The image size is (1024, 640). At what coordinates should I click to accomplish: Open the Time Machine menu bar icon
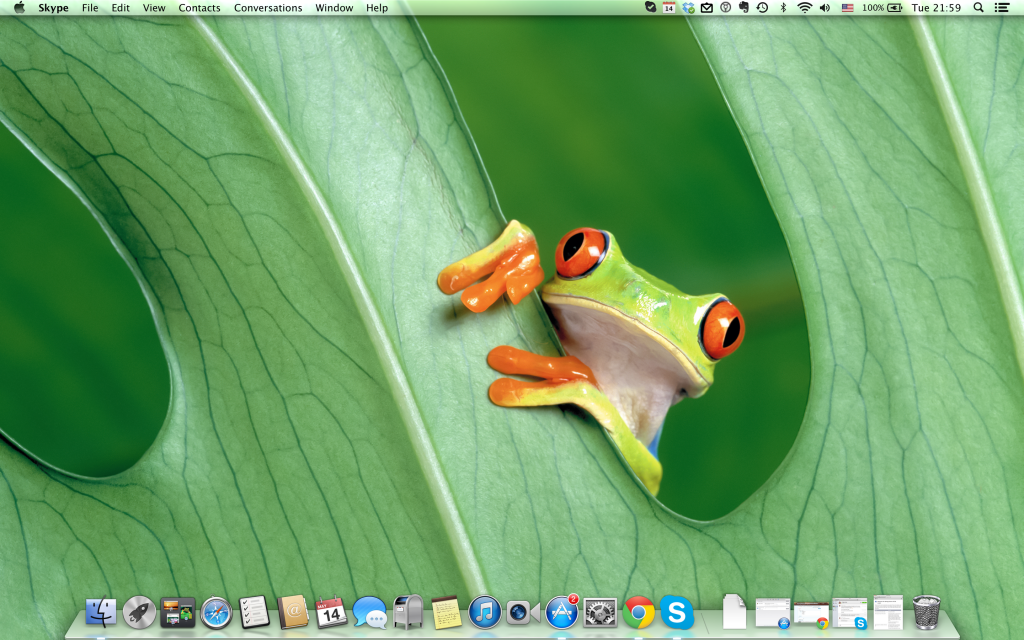pos(762,8)
